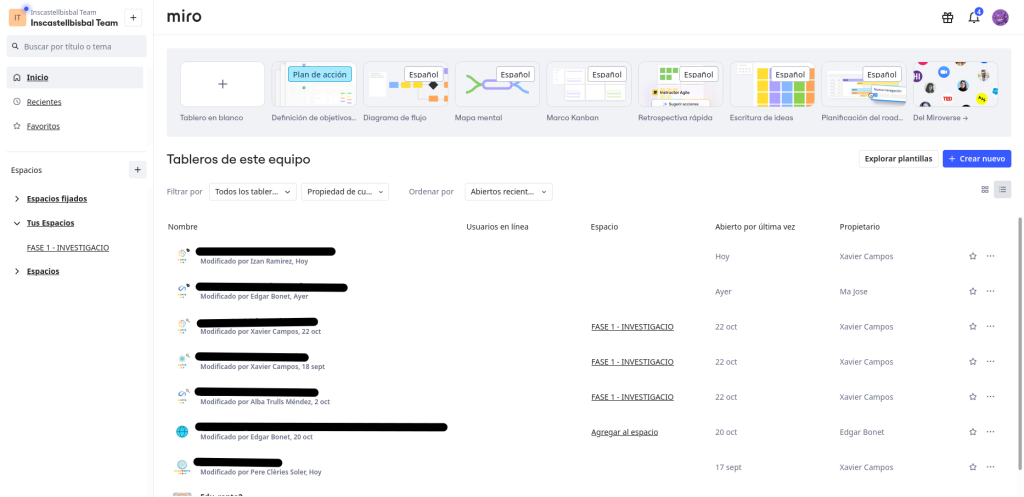Open the Miro logo home
1024x497 pixels.
[x=184, y=16]
